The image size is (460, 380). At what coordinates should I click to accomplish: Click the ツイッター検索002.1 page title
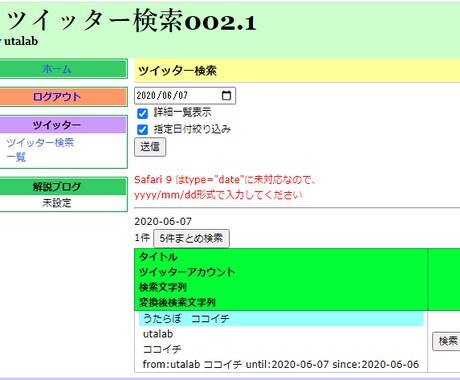click(x=132, y=21)
